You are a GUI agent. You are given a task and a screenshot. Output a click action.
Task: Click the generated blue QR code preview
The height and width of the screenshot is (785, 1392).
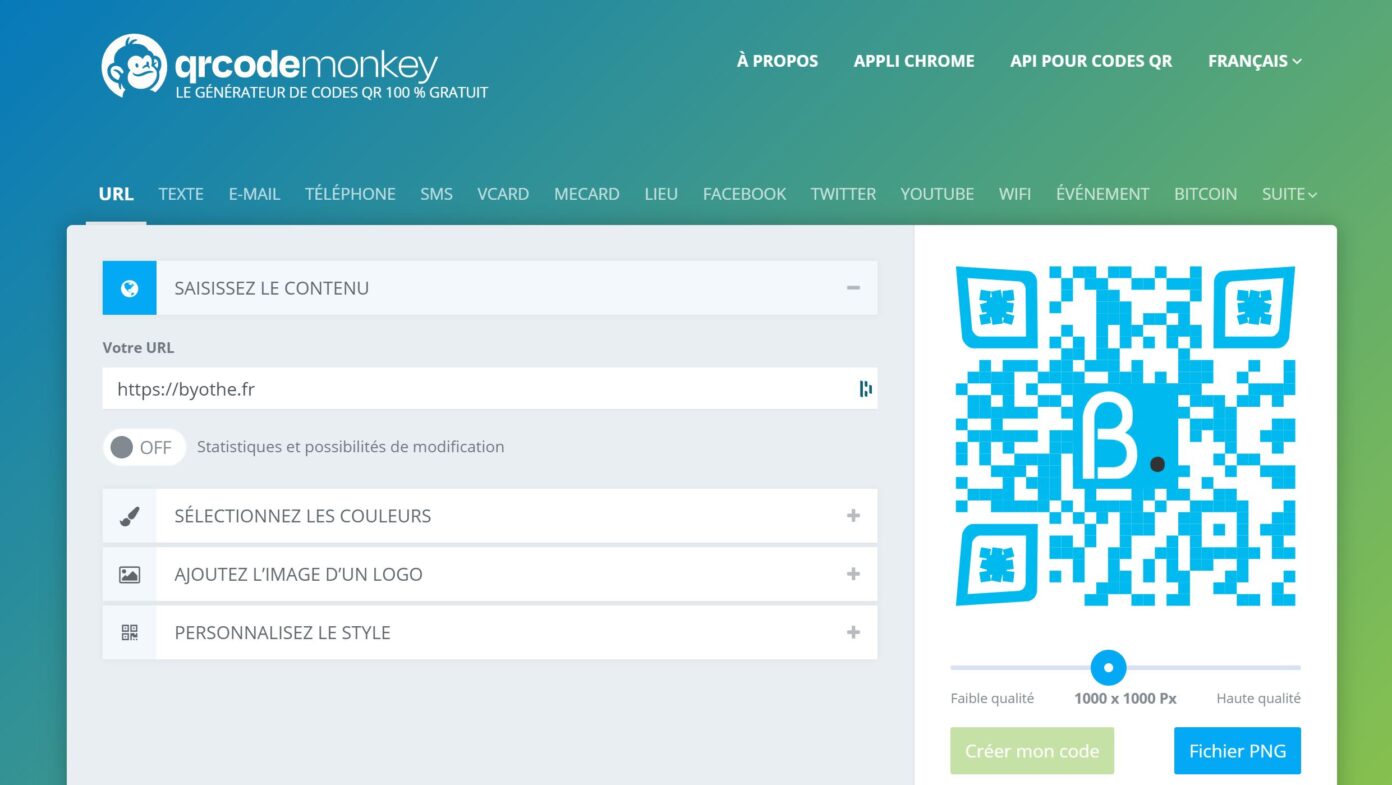(x=1125, y=436)
